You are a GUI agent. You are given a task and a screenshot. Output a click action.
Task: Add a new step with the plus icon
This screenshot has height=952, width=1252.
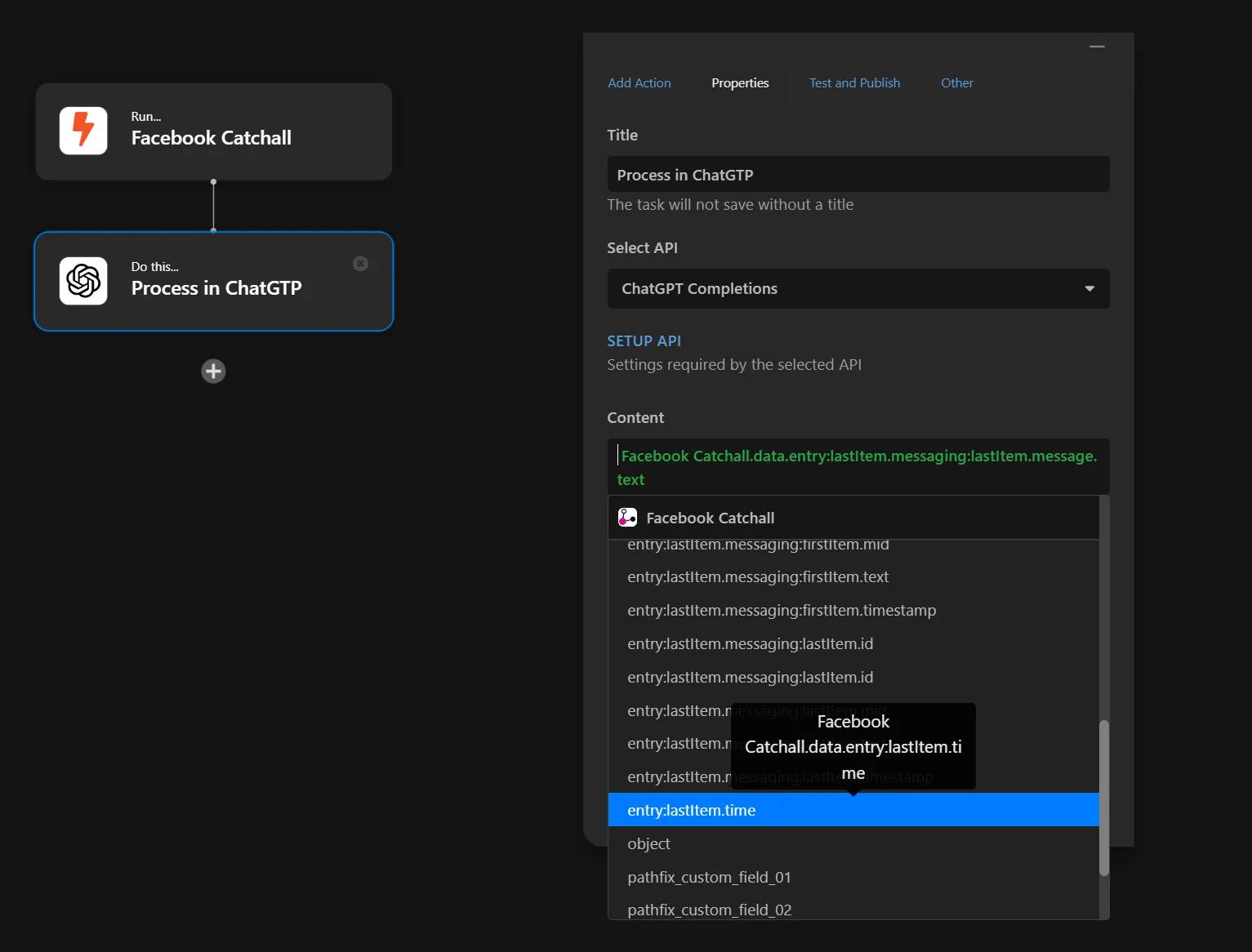[x=213, y=371]
